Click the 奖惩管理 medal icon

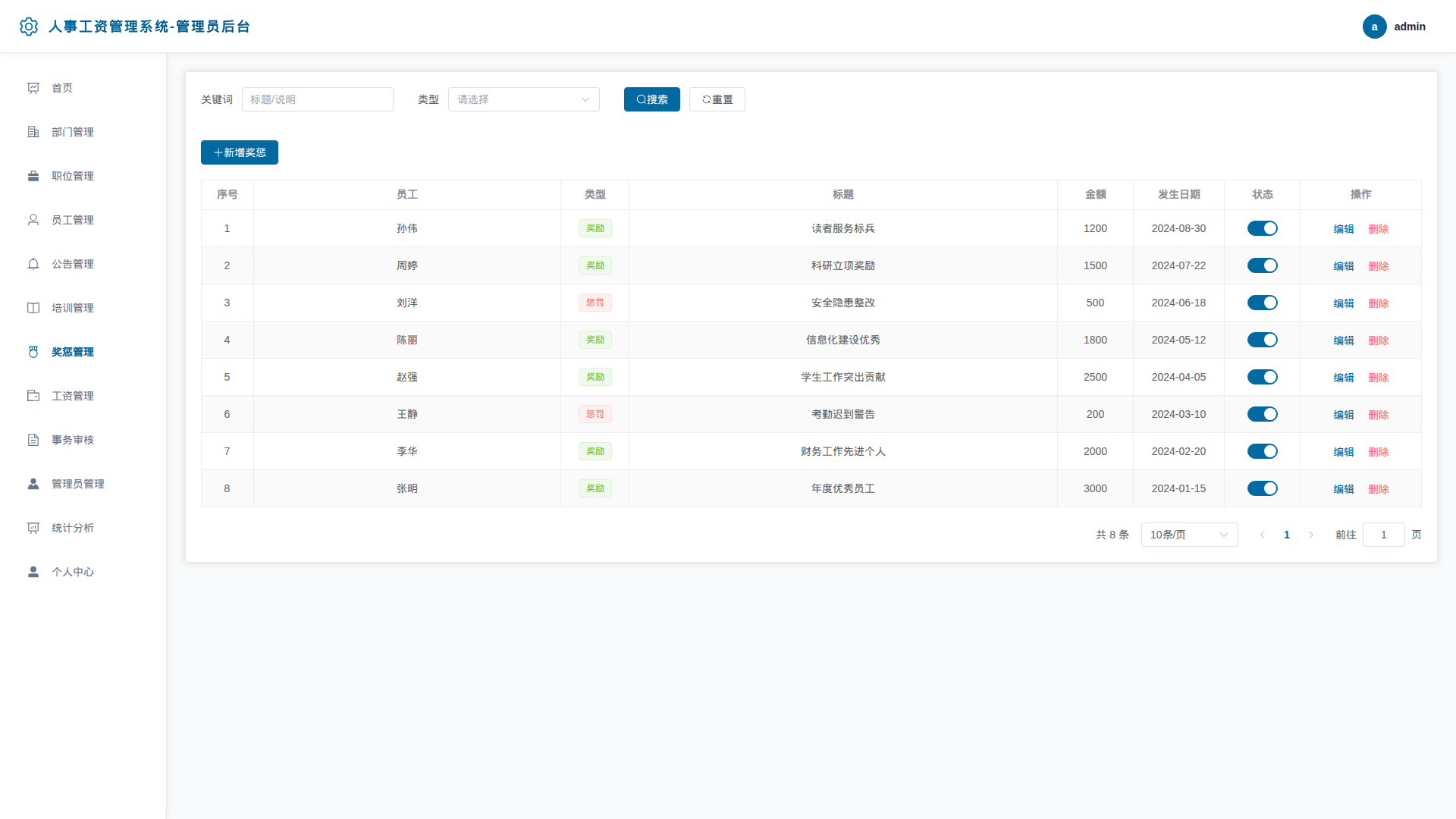pos(33,352)
